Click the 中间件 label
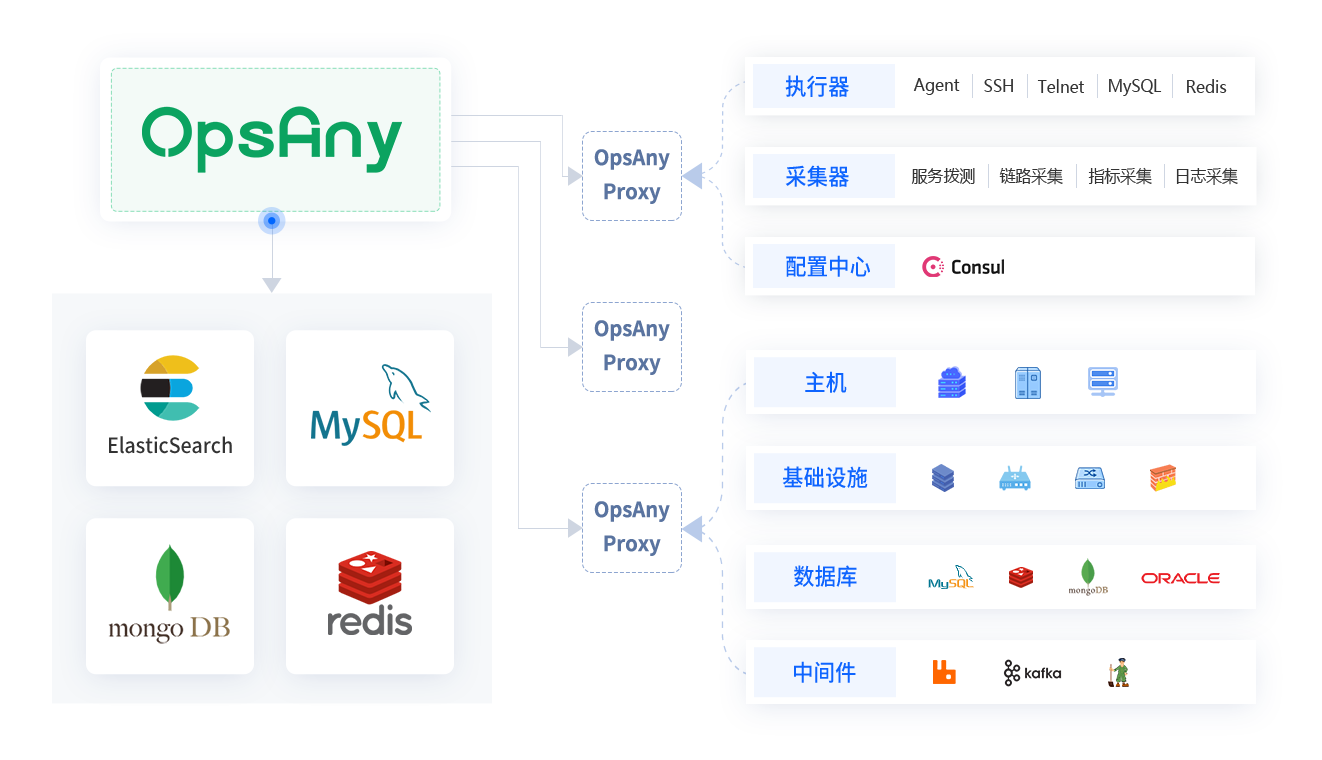 [825, 672]
